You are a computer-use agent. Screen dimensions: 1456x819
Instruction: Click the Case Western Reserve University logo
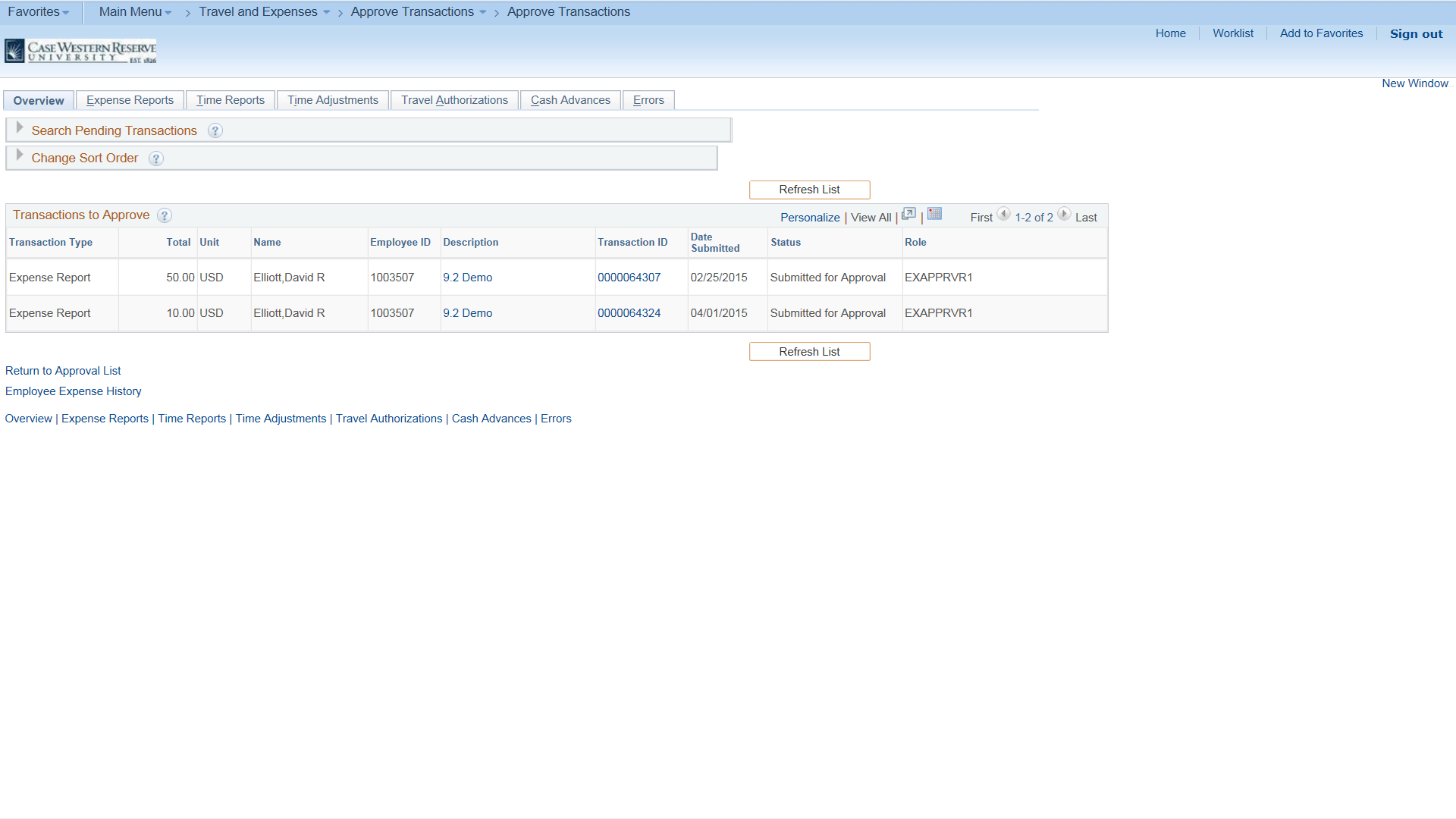coord(80,50)
